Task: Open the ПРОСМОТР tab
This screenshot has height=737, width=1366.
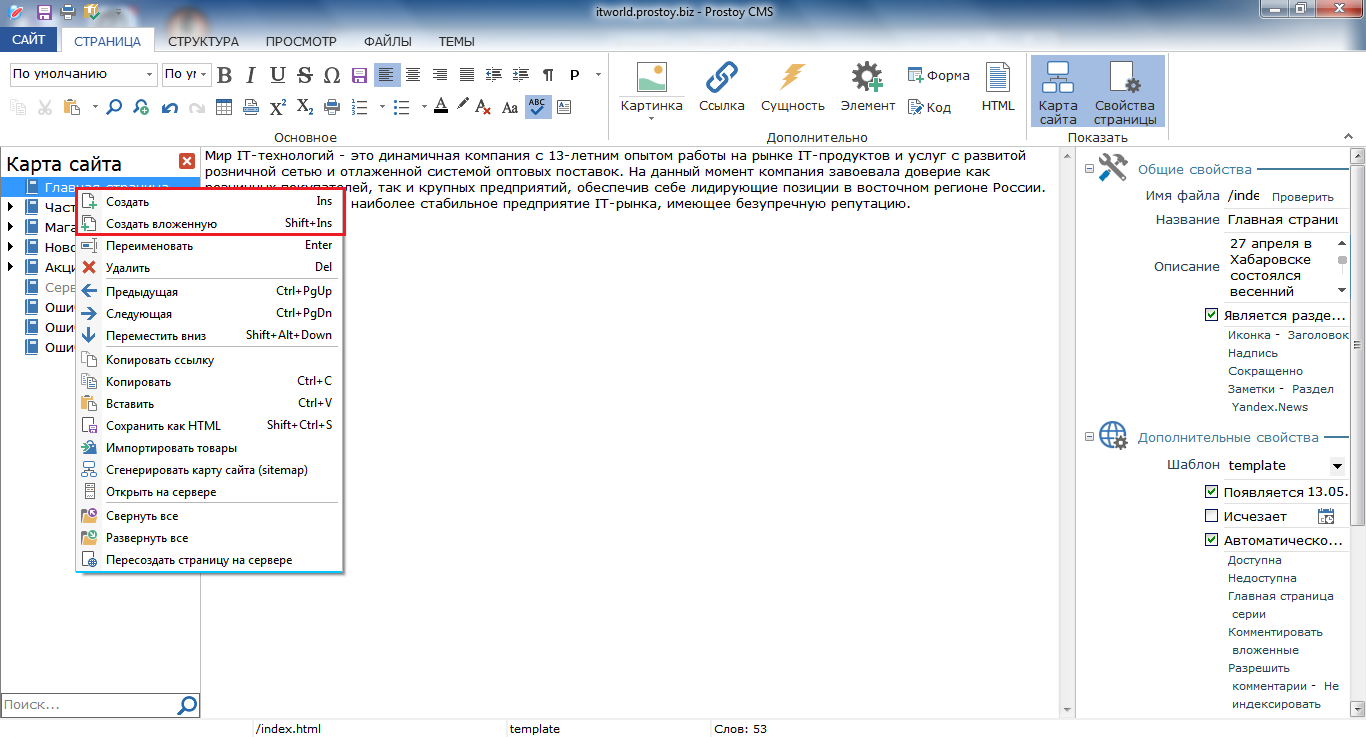Action: [301, 41]
